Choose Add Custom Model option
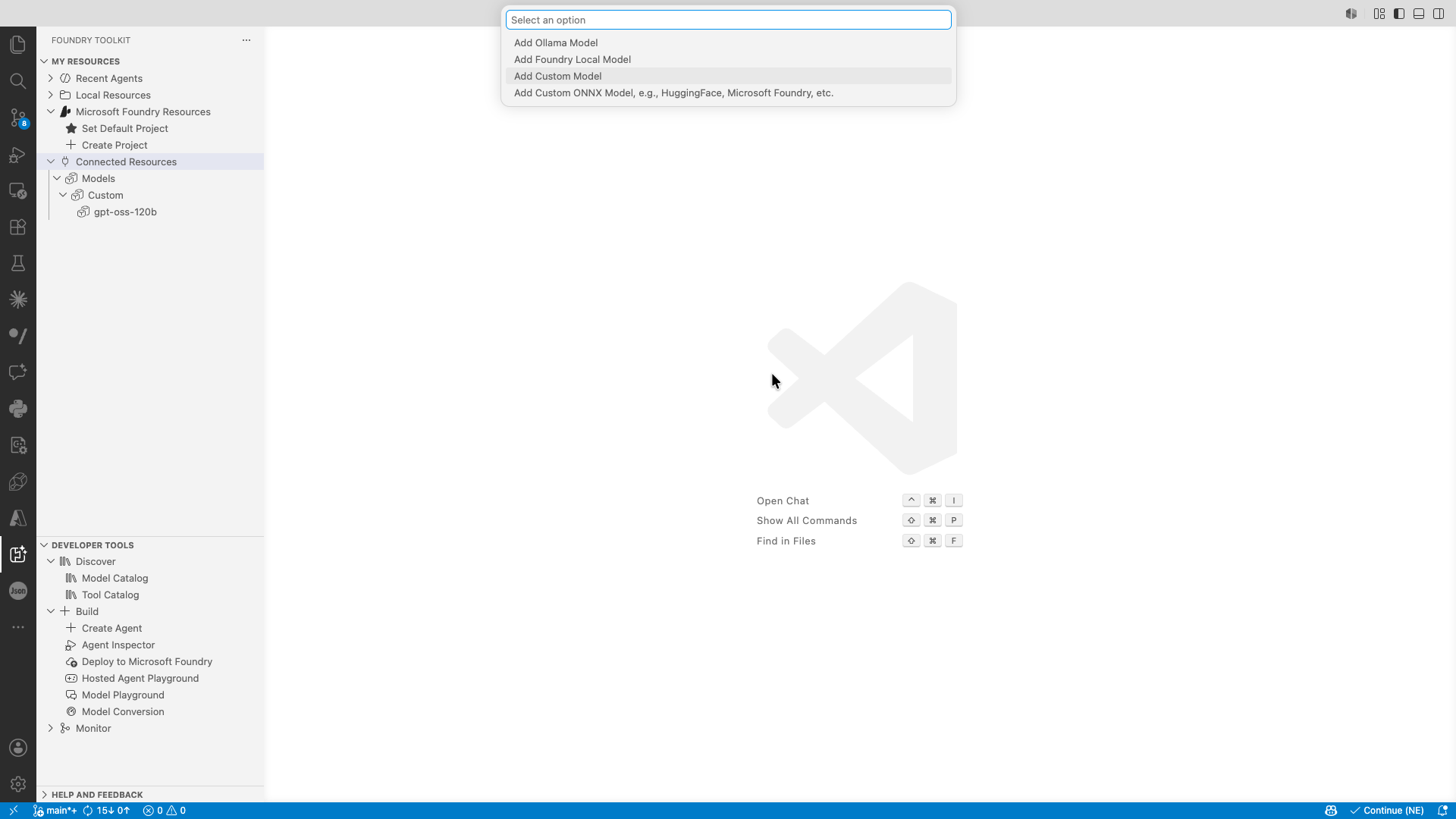Image resolution: width=1456 pixels, height=819 pixels. click(x=728, y=76)
